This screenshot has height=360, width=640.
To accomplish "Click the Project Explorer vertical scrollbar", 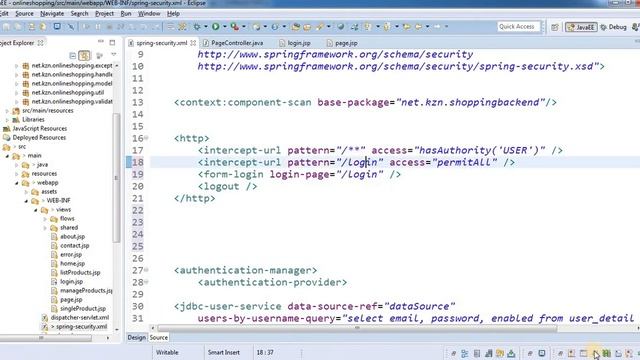I will tap(116, 178).
